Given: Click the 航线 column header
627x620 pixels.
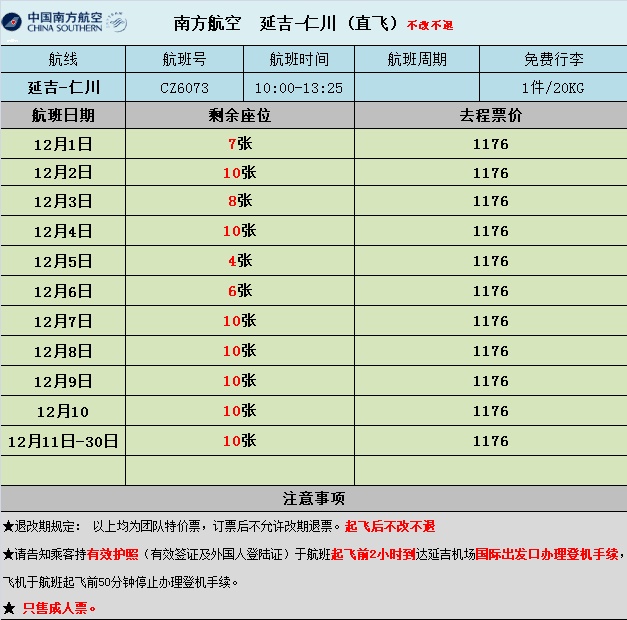Looking at the screenshot, I should (x=63, y=59).
